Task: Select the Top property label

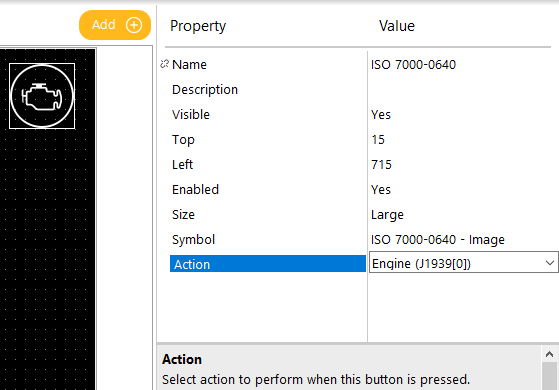Action: coord(183,139)
